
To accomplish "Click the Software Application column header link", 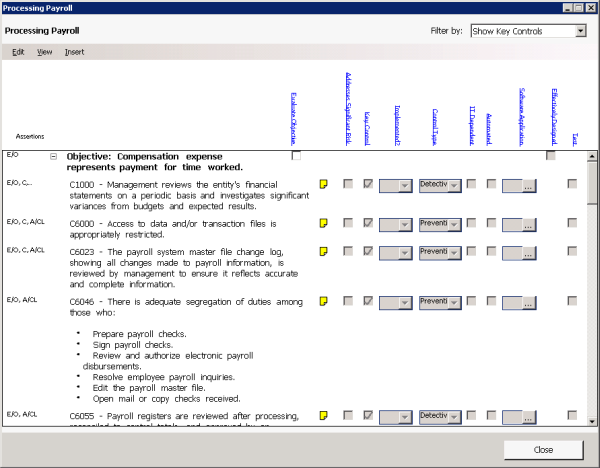I will [521, 120].
